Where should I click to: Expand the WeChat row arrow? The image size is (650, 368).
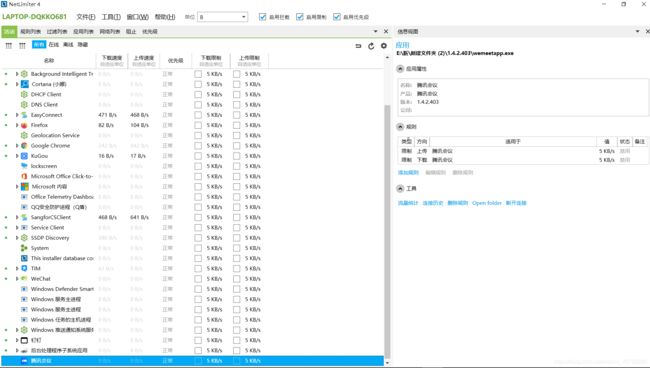pyautogui.click(x=17, y=278)
